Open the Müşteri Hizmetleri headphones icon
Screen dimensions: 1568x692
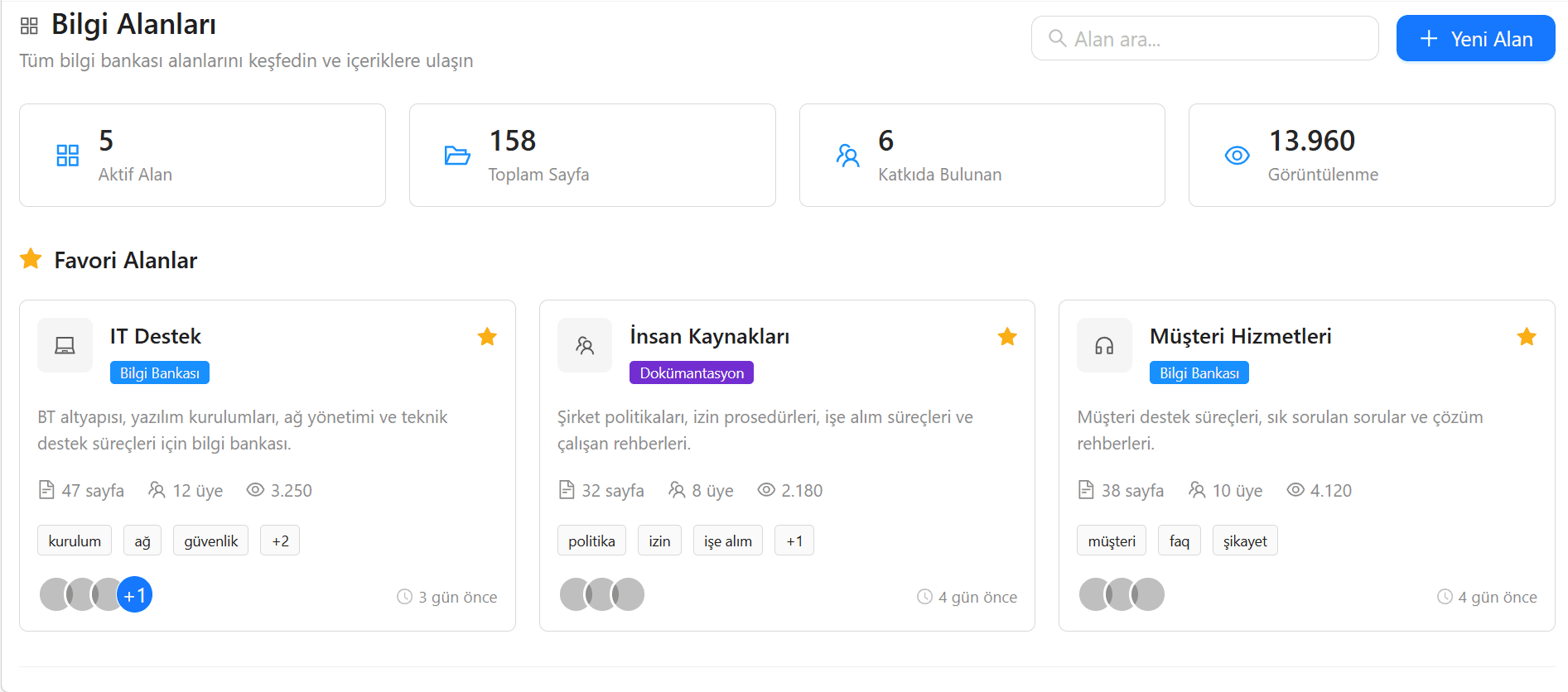(1104, 345)
